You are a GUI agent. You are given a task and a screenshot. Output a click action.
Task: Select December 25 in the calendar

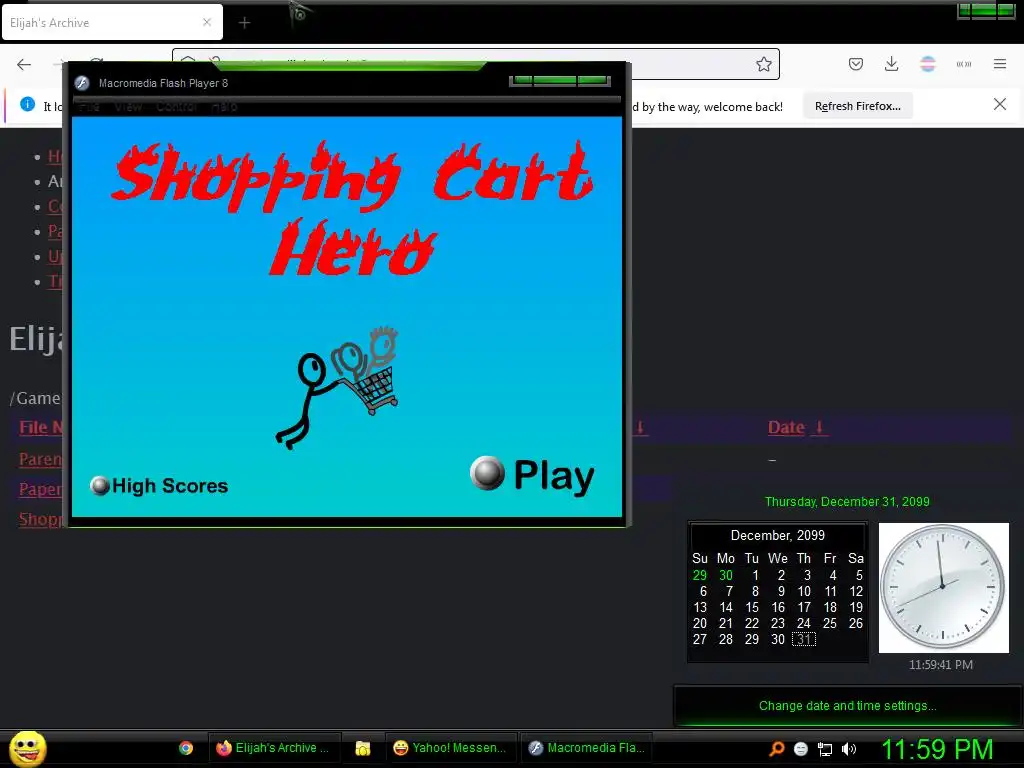pos(830,623)
